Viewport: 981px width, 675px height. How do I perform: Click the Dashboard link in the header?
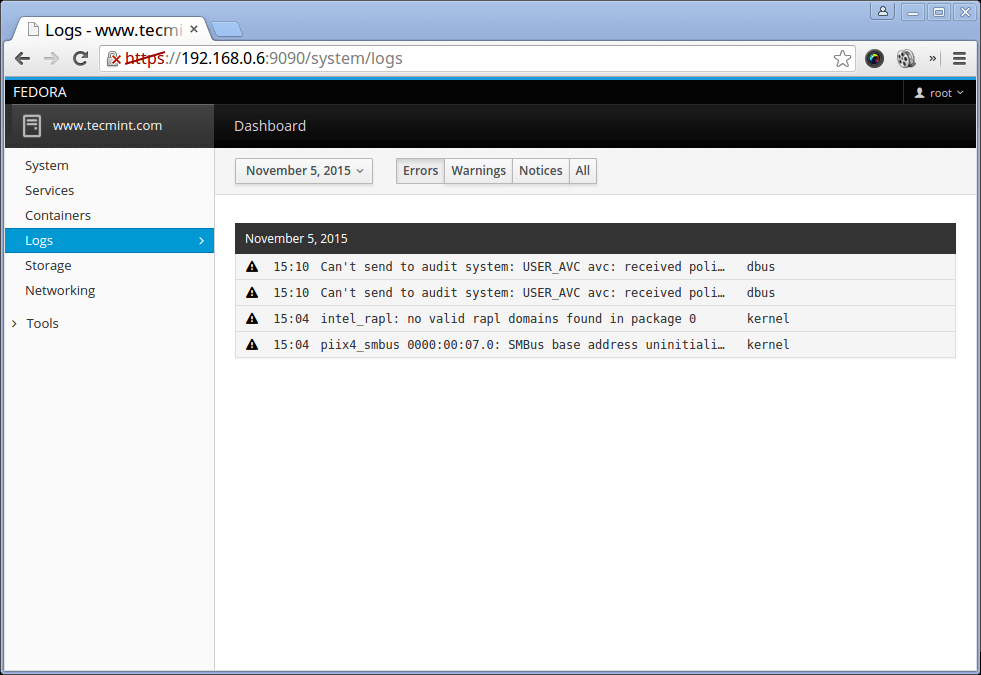coord(270,126)
